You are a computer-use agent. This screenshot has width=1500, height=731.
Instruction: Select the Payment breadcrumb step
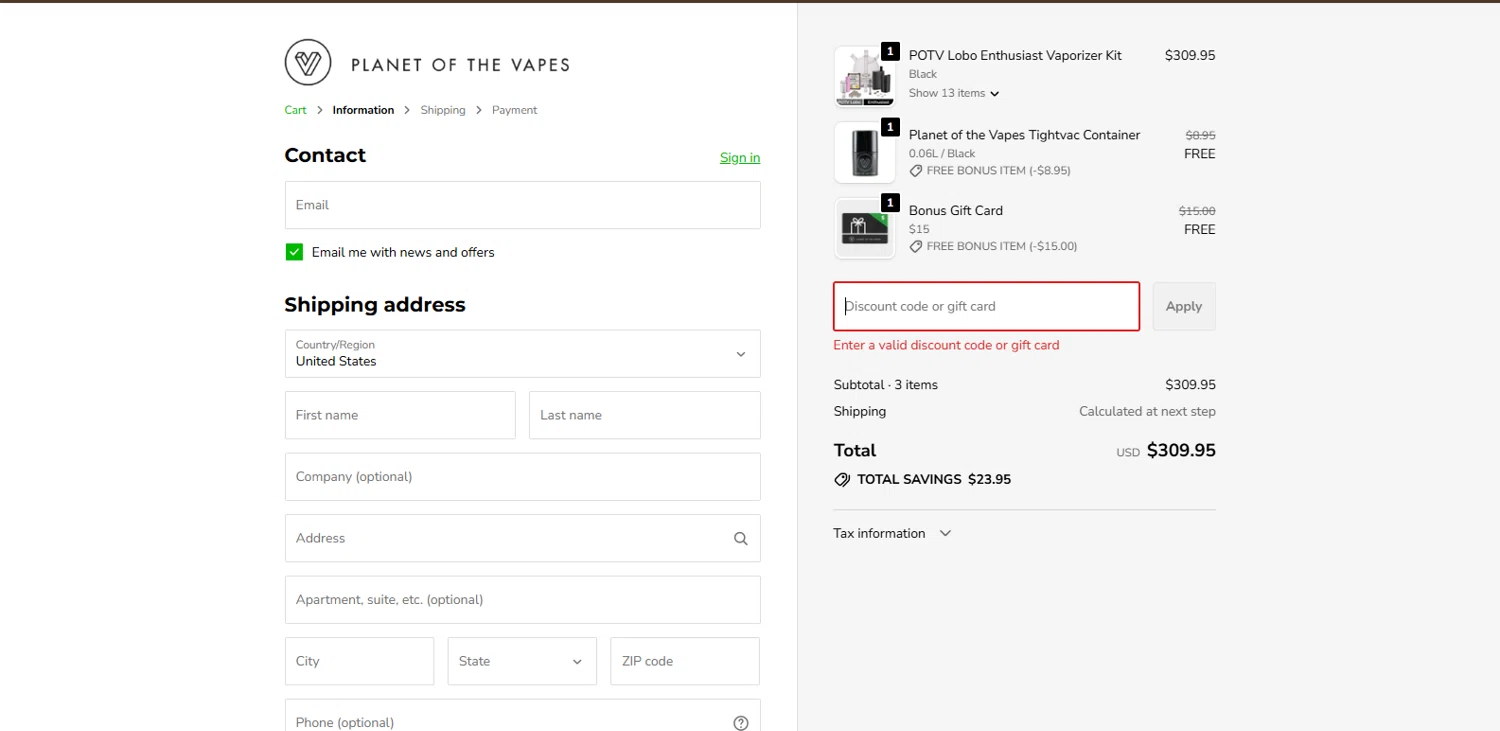[514, 110]
